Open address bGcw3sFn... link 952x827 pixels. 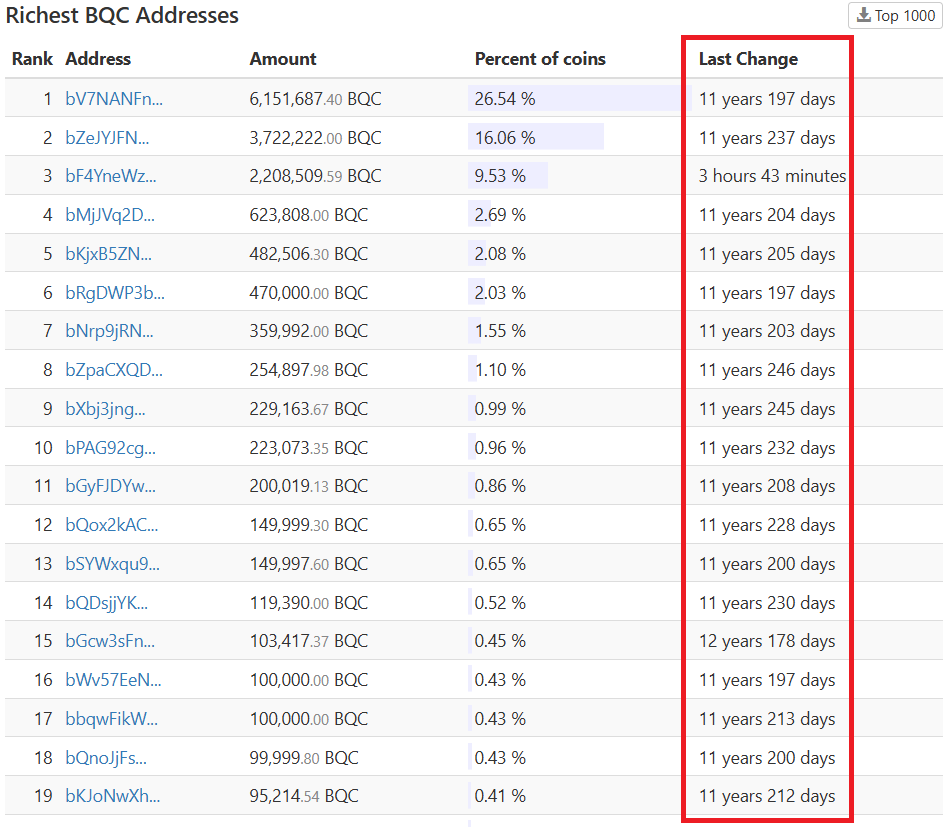[110, 641]
